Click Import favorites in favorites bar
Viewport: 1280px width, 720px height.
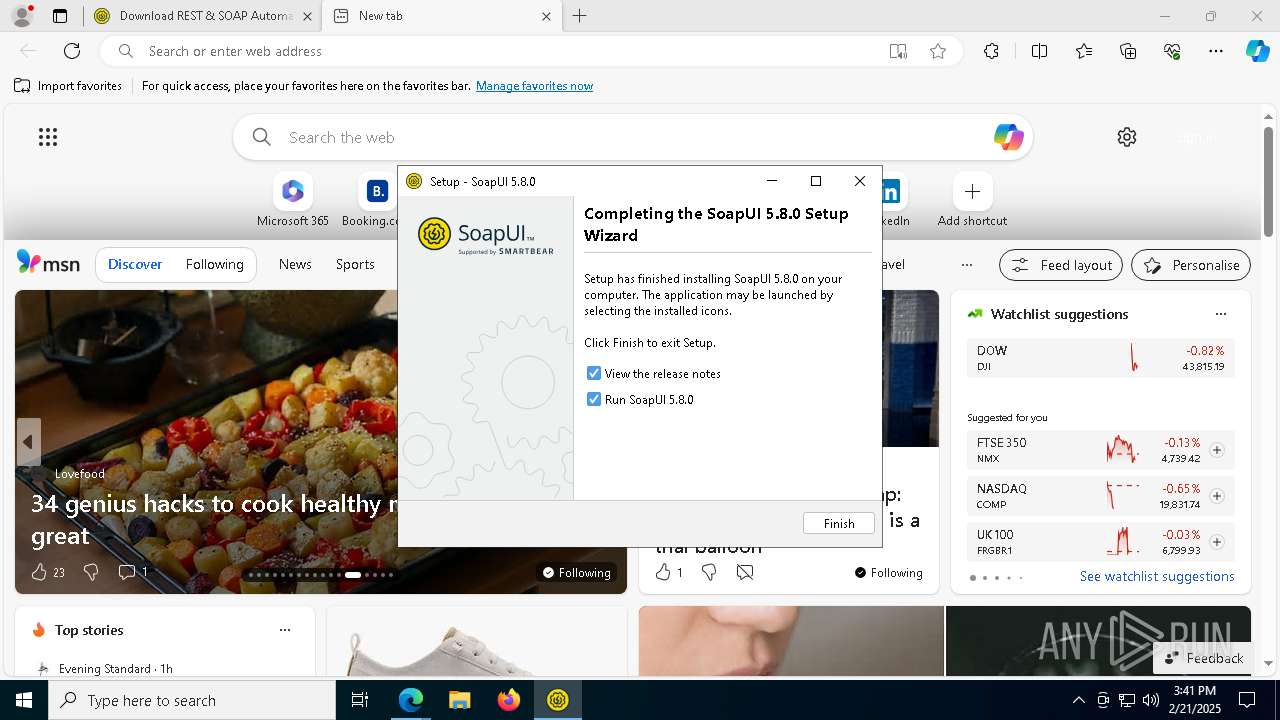click(68, 86)
